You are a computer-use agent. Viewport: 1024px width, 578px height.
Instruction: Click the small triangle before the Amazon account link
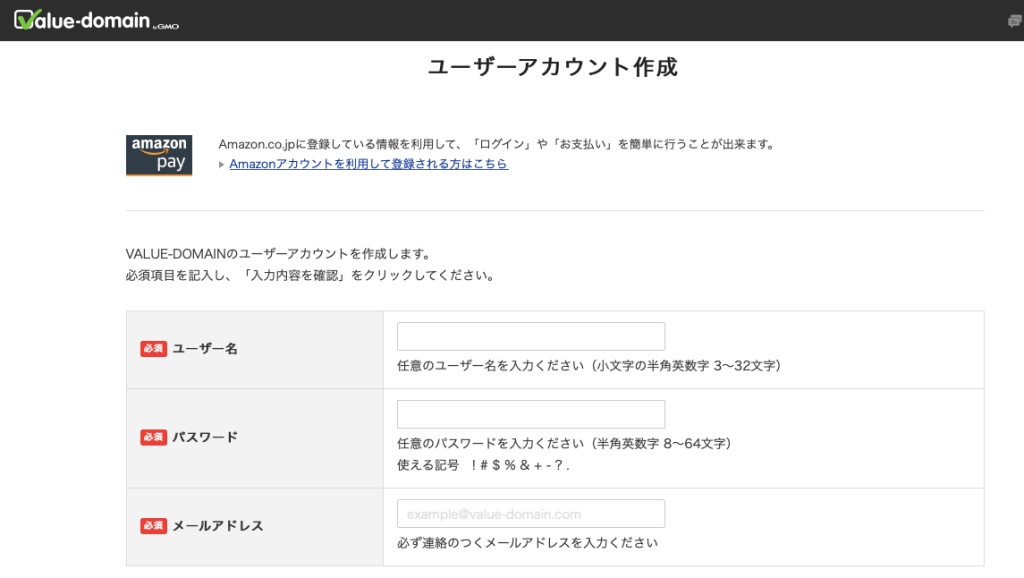point(222,165)
